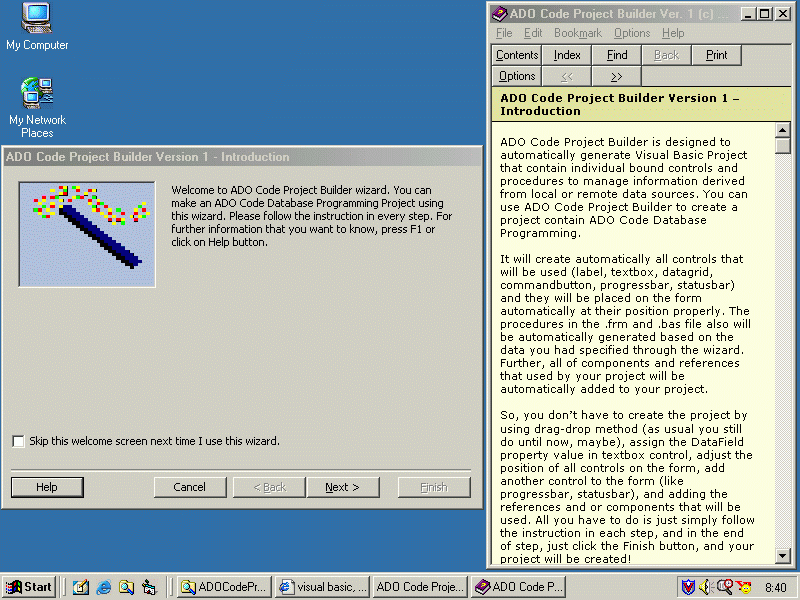Screen dimensions: 800x600
Task: Open the Bookmark menu in help window
Action: point(578,33)
